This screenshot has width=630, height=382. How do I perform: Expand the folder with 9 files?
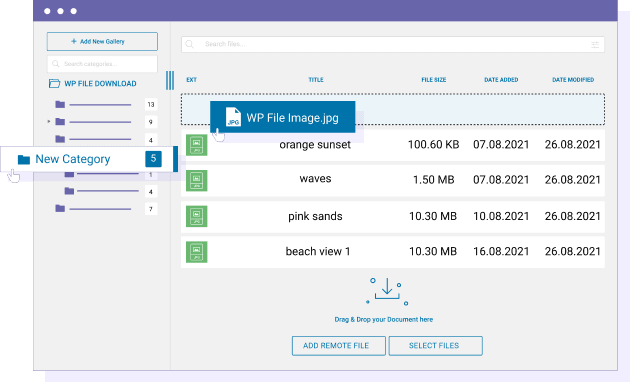pos(49,121)
